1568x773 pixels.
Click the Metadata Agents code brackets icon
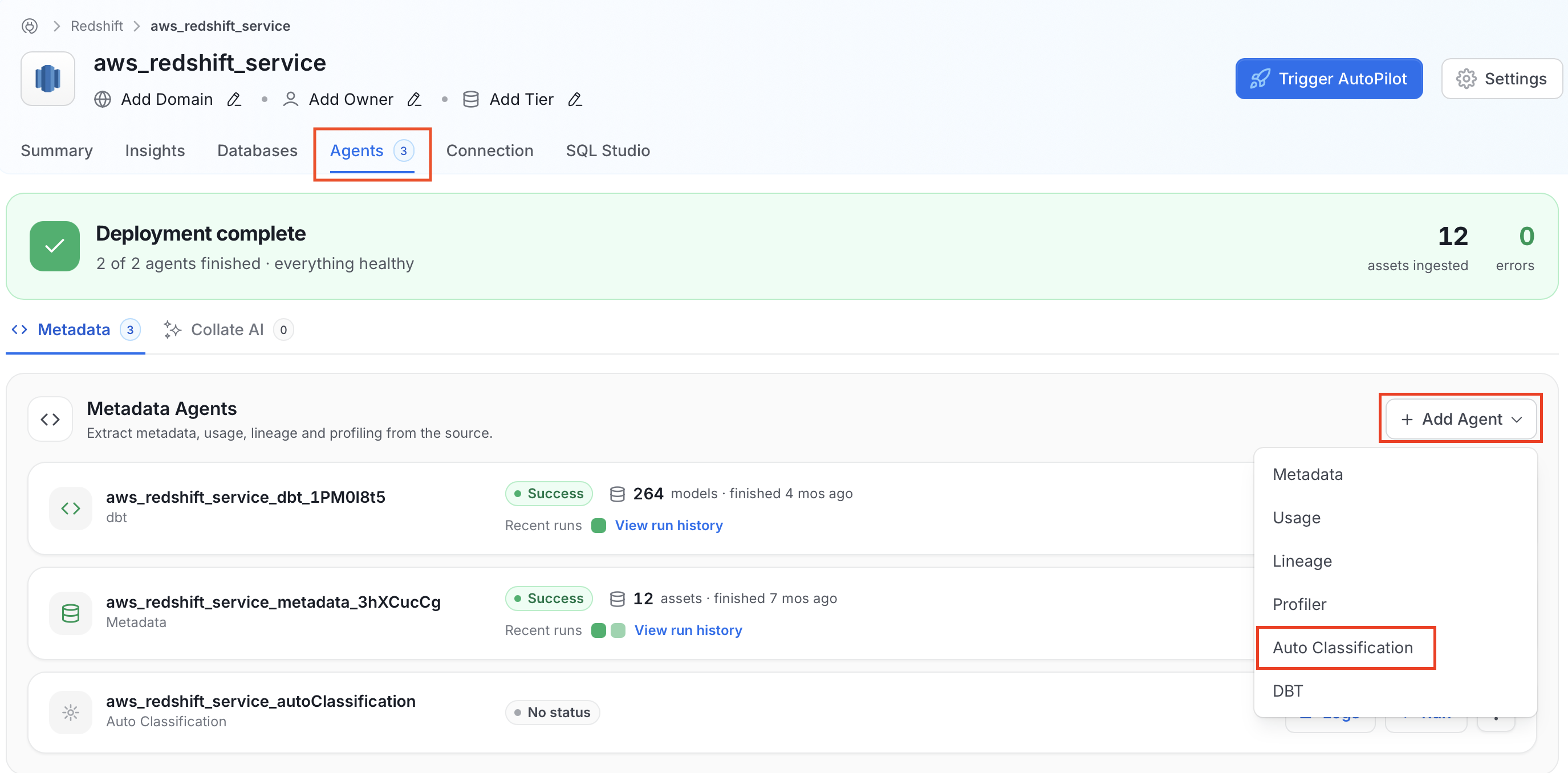tap(50, 420)
